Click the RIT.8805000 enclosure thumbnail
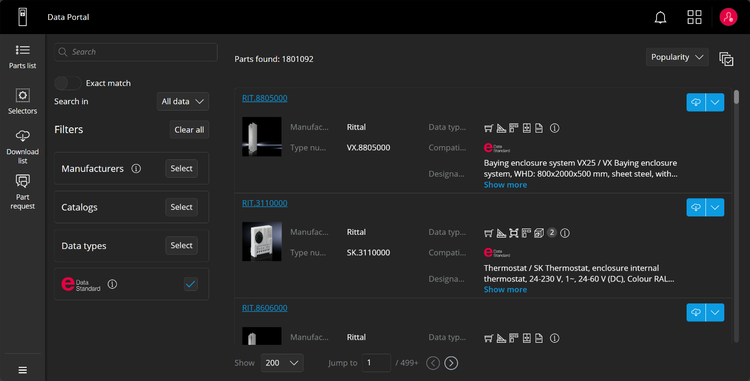The width and height of the screenshot is (750, 381). coord(262,137)
